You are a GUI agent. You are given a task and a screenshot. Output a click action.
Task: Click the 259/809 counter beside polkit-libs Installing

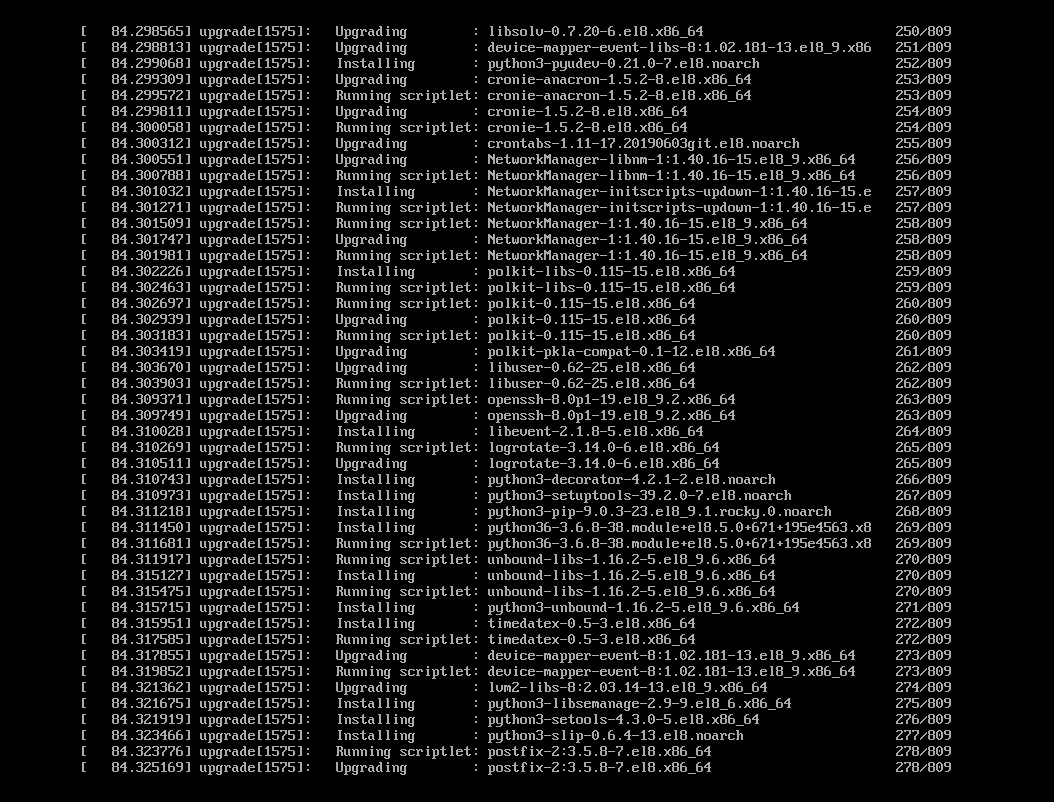tap(923, 272)
